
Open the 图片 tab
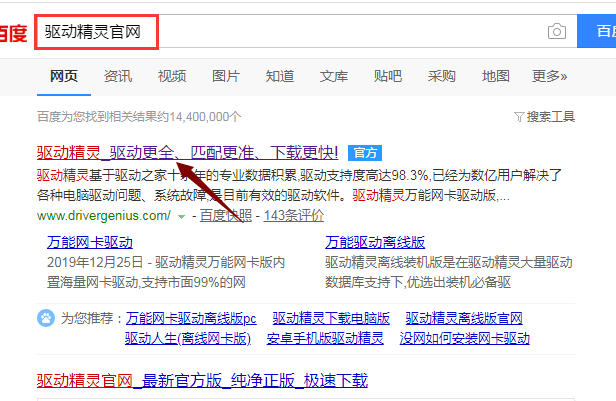[x=226, y=76]
